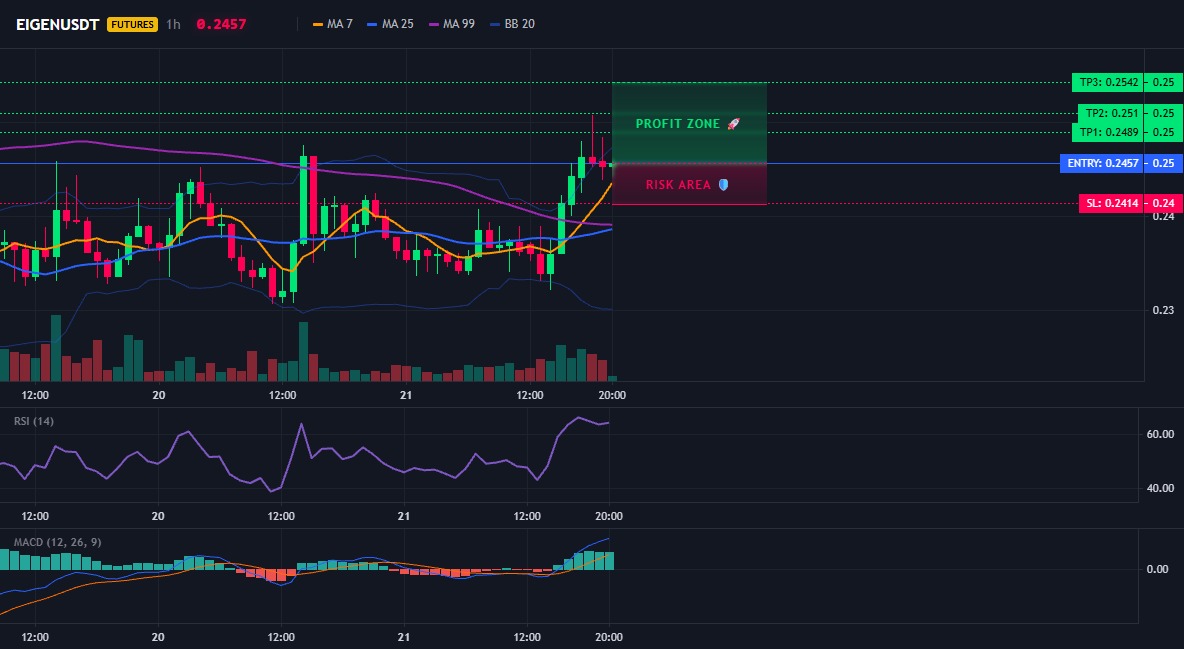Select the ENTRY: 0.2457 price tag
Image resolution: width=1184 pixels, height=649 pixels.
(x=1102, y=163)
